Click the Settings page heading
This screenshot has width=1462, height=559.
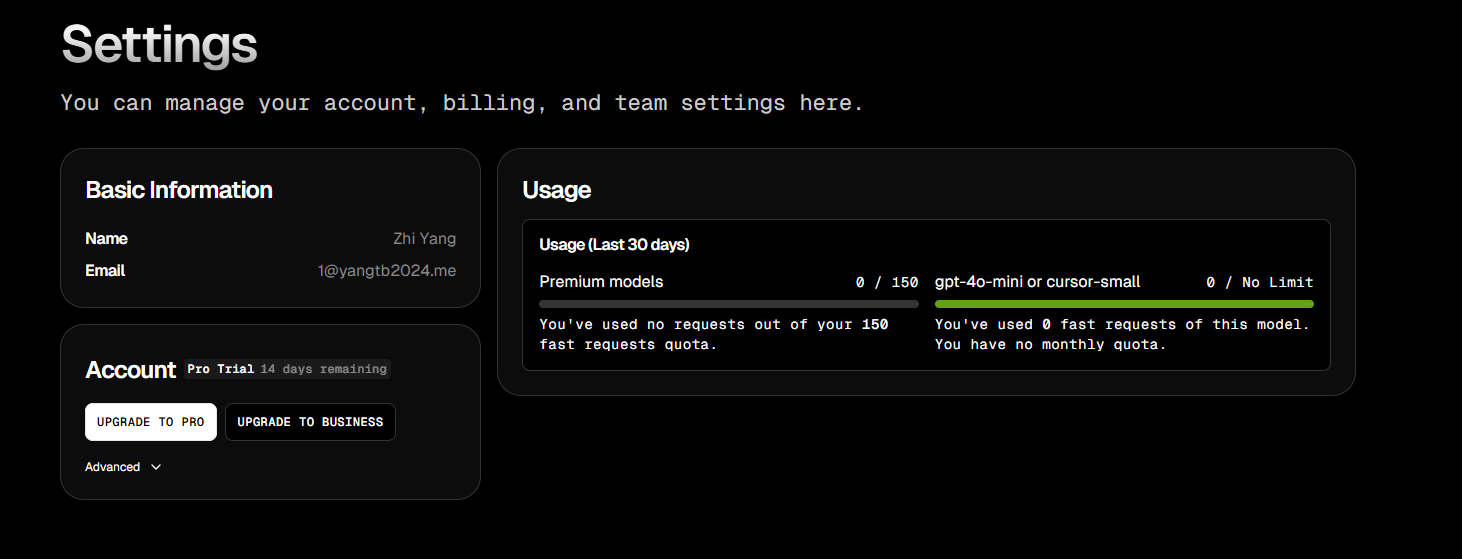(x=159, y=44)
